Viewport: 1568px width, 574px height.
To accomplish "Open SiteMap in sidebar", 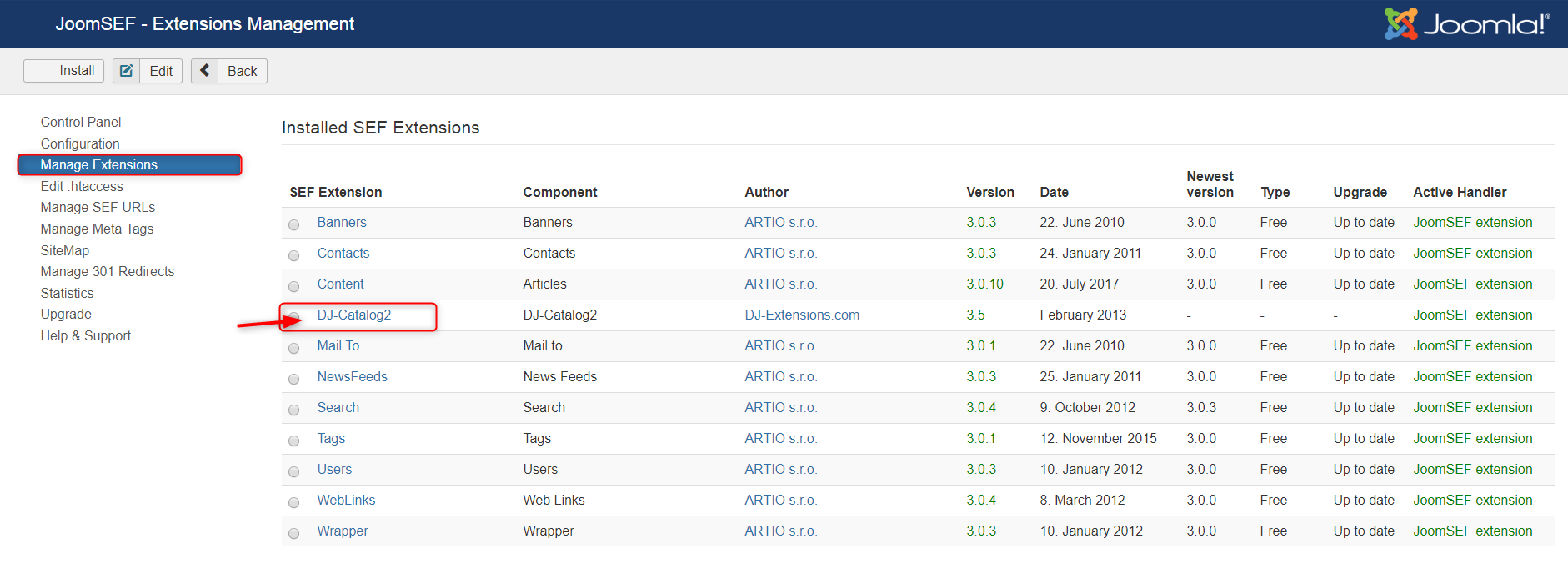I will click(65, 250).
